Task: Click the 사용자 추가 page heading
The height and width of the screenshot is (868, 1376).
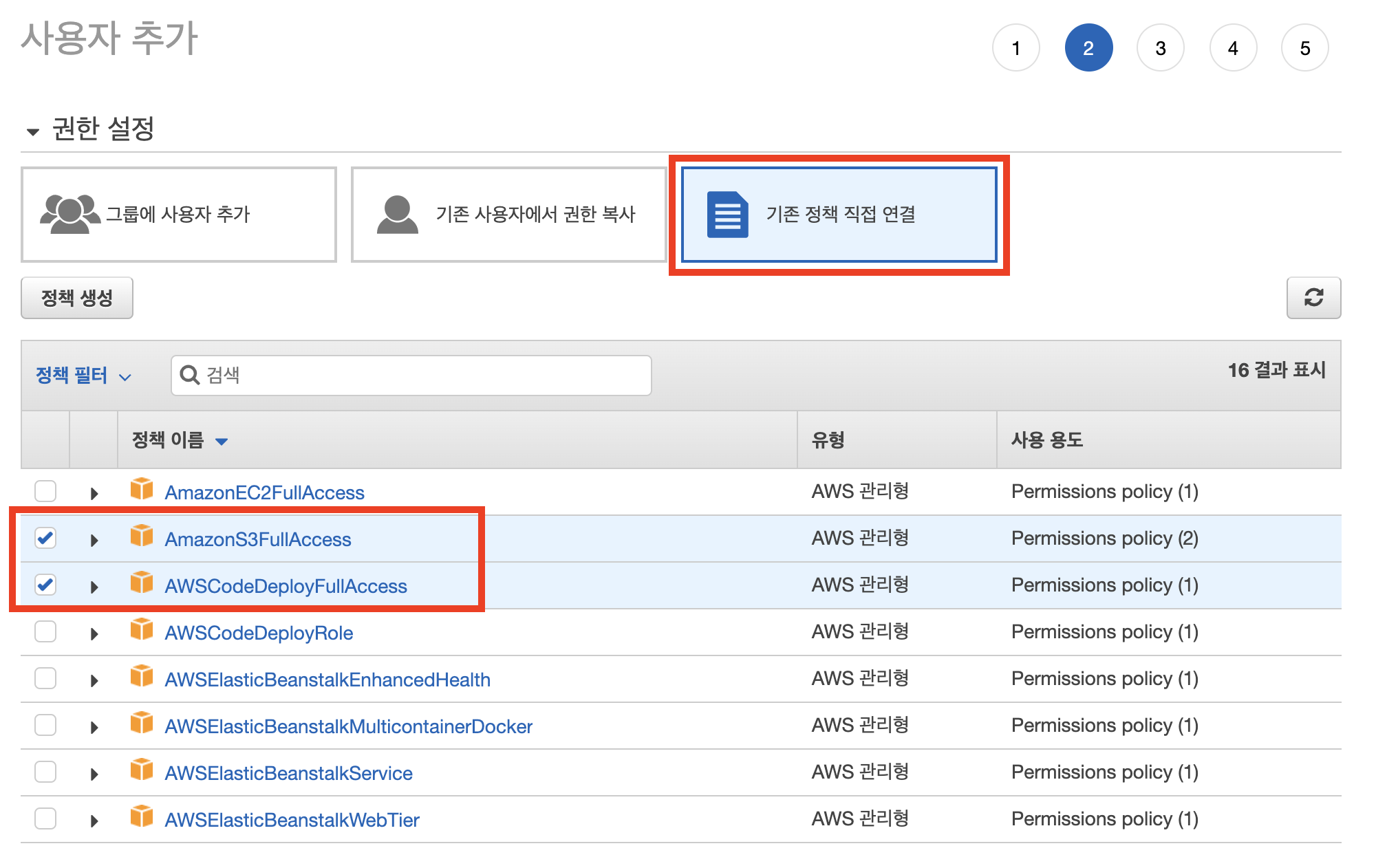Action: tap(110, 39)
